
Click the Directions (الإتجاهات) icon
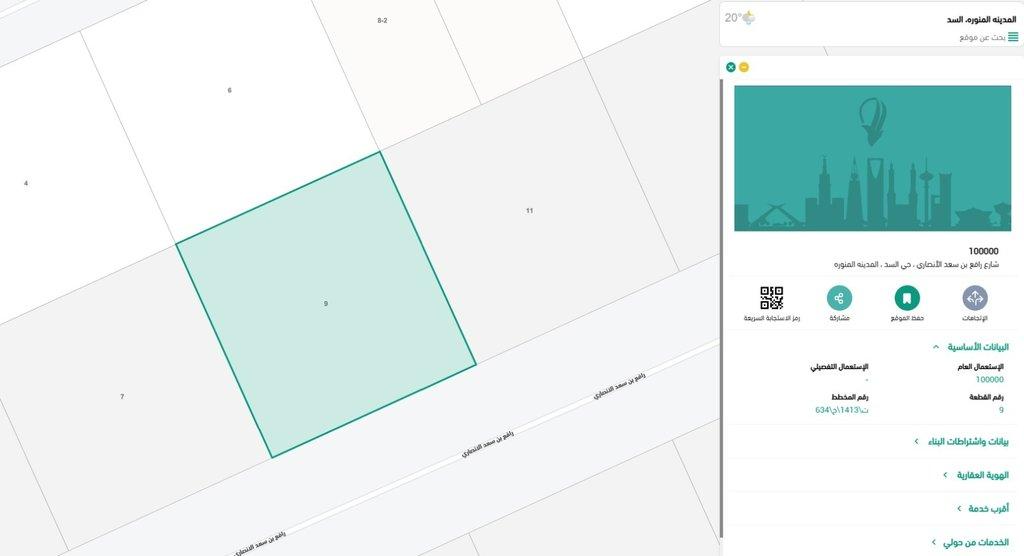[974, 298]
